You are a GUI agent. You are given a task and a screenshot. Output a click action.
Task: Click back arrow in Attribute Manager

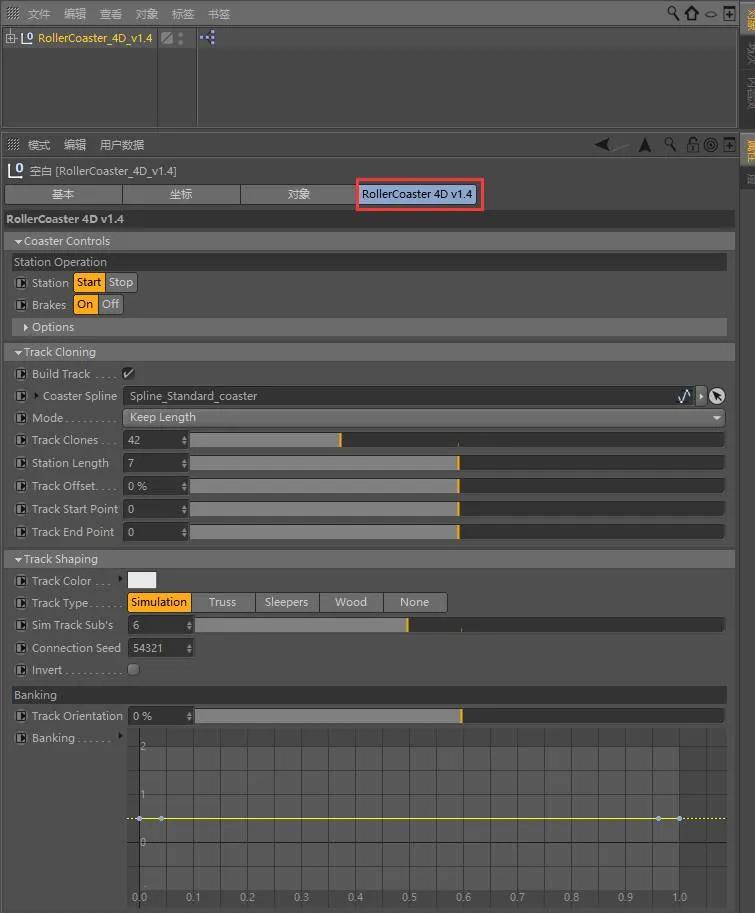click(602, 144)
